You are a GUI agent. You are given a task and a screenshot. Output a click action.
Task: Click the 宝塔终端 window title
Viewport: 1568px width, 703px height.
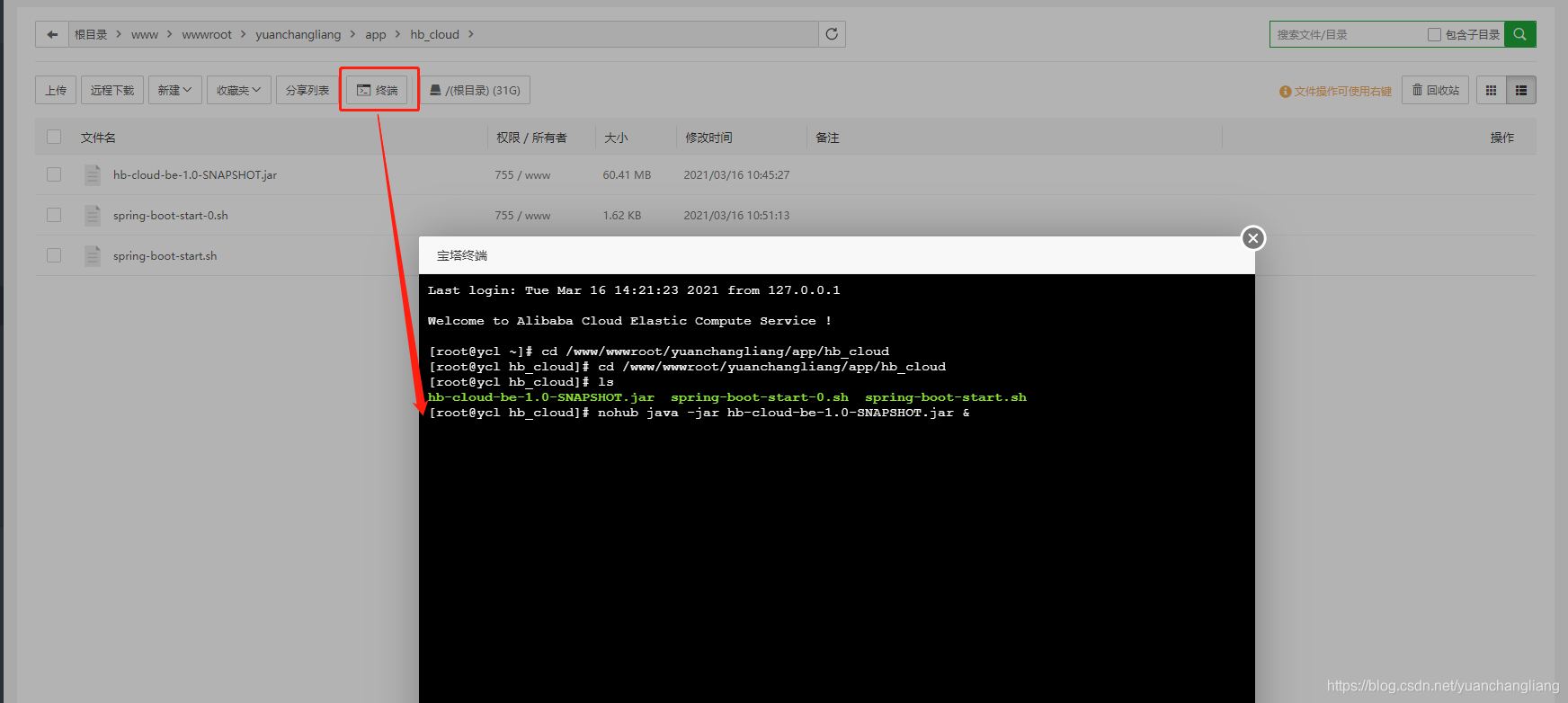coord(462,255)
